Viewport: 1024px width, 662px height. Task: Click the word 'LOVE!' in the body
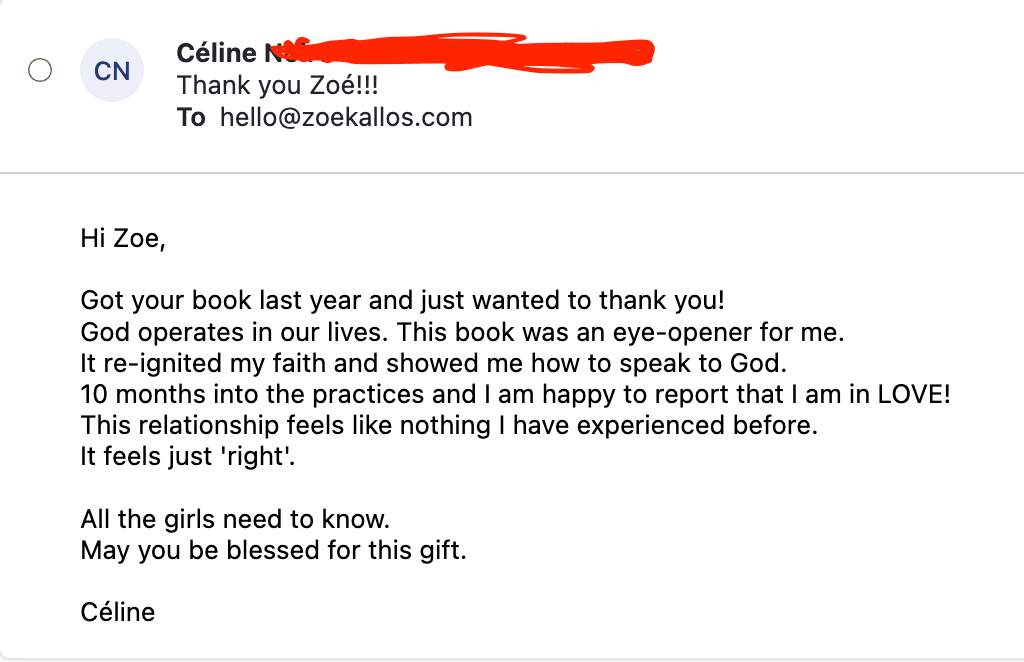[x=913, y=393]
